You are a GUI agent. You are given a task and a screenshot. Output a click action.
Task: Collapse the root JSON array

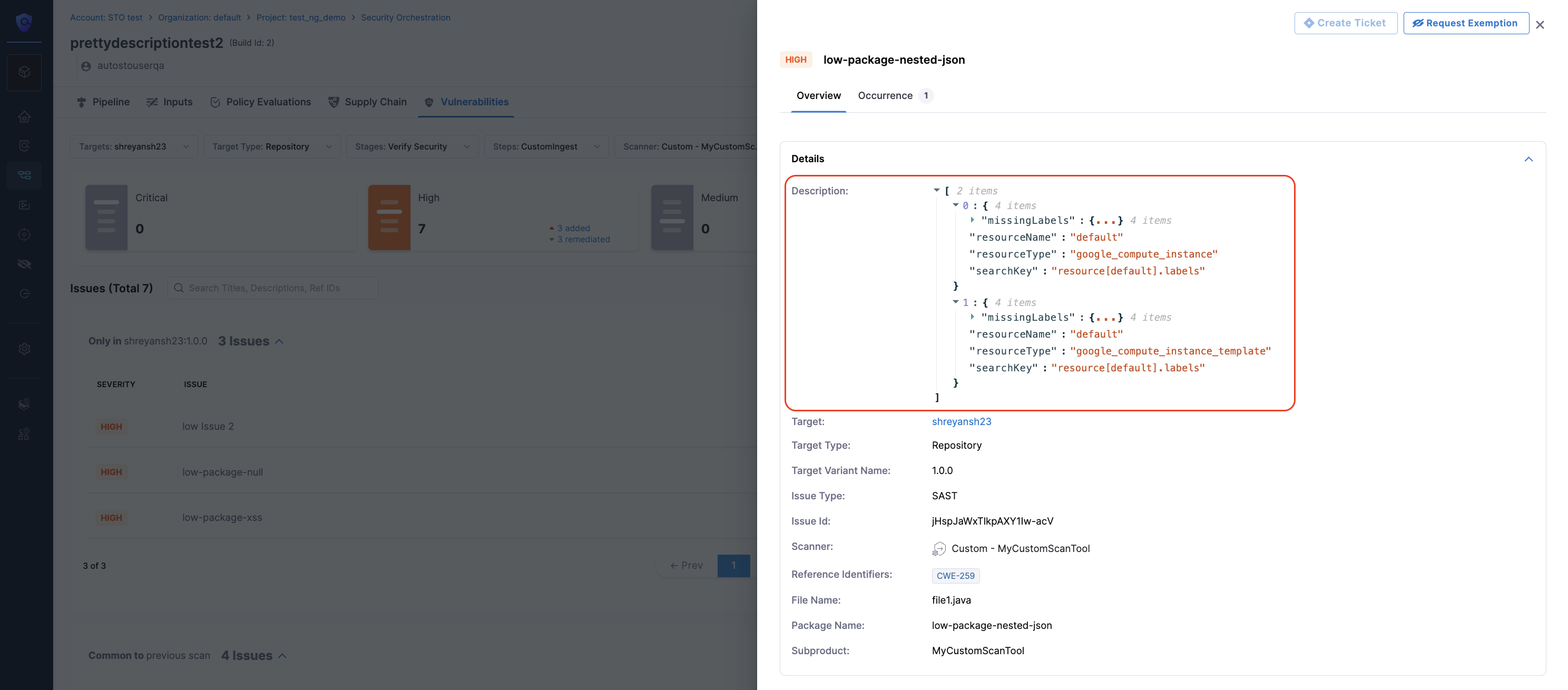pyautogui.click(x=936, y=191)
